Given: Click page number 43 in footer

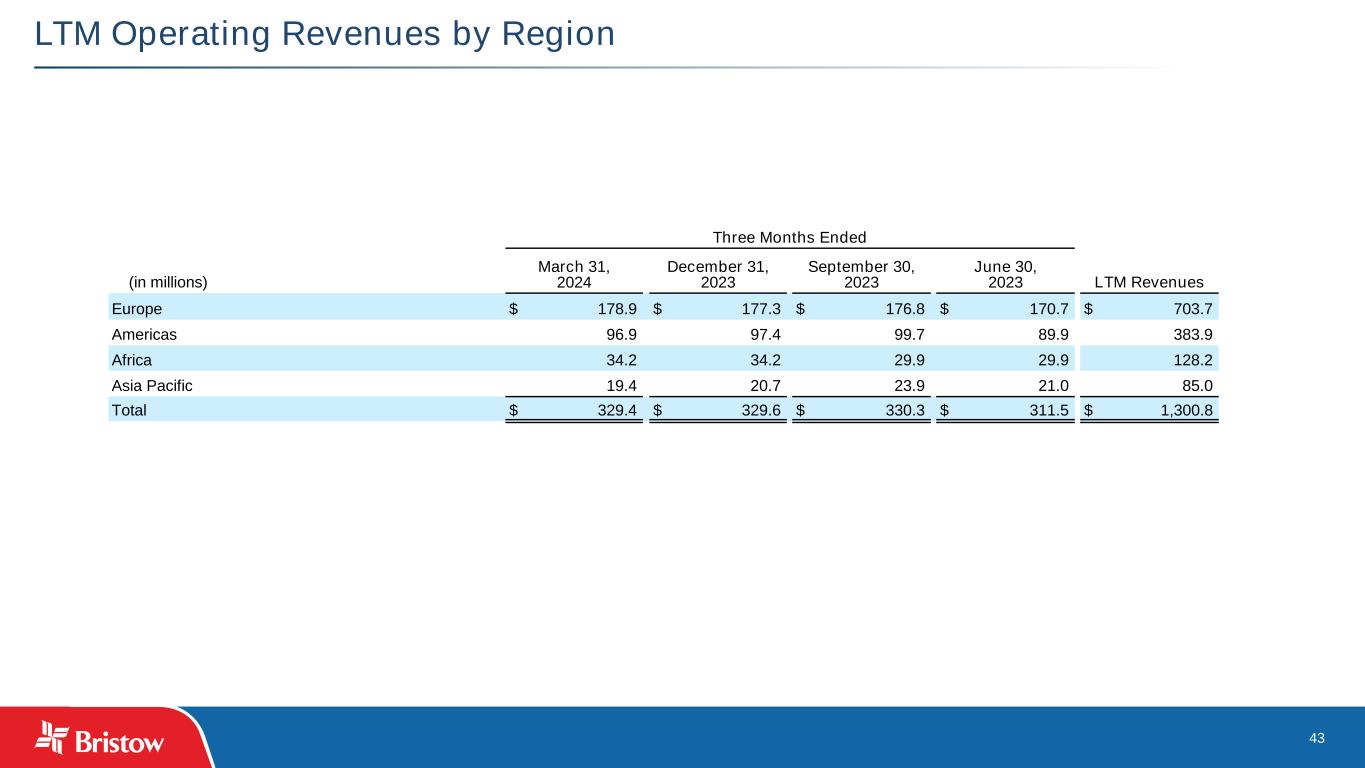Looking at the screenshot, I should (1316, 738).
